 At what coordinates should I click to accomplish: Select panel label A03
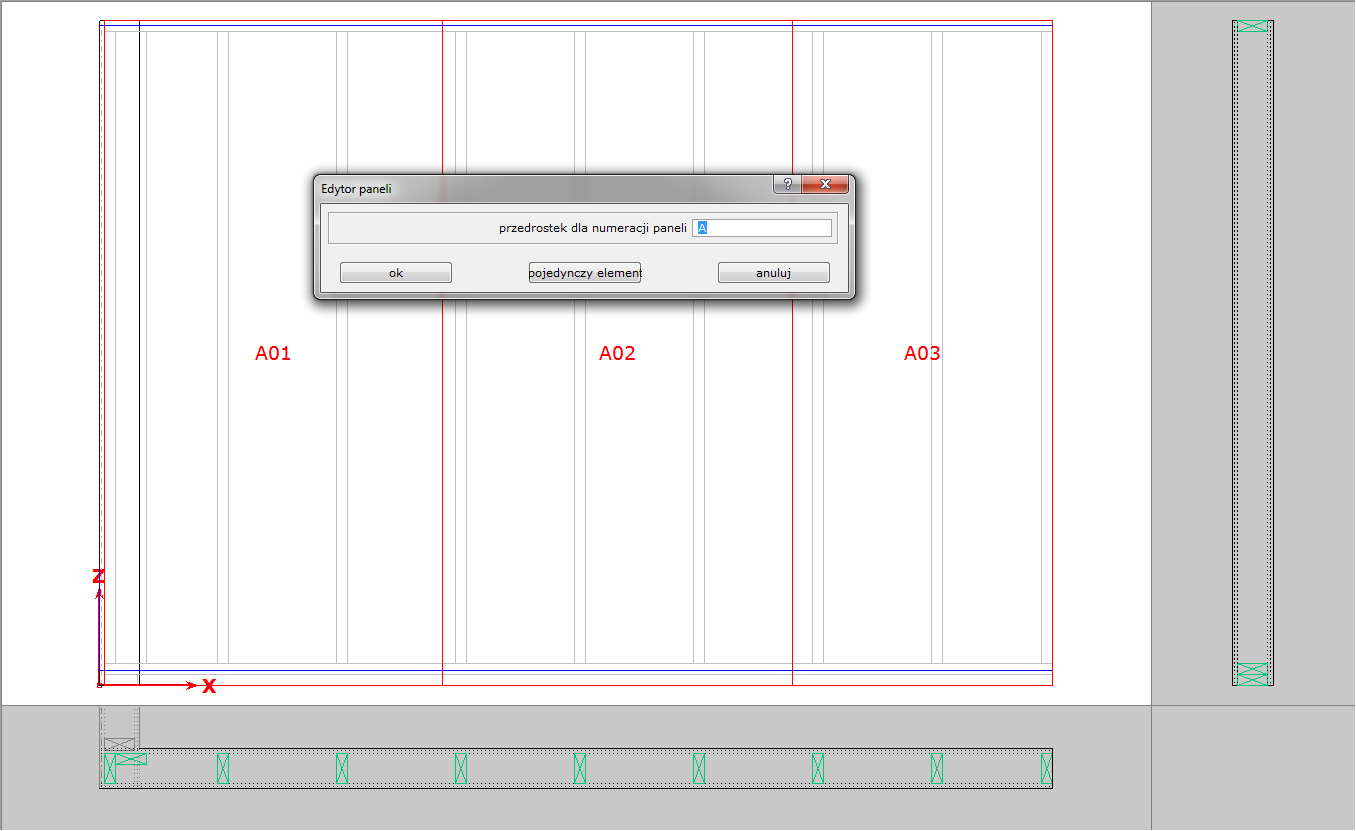922,353
